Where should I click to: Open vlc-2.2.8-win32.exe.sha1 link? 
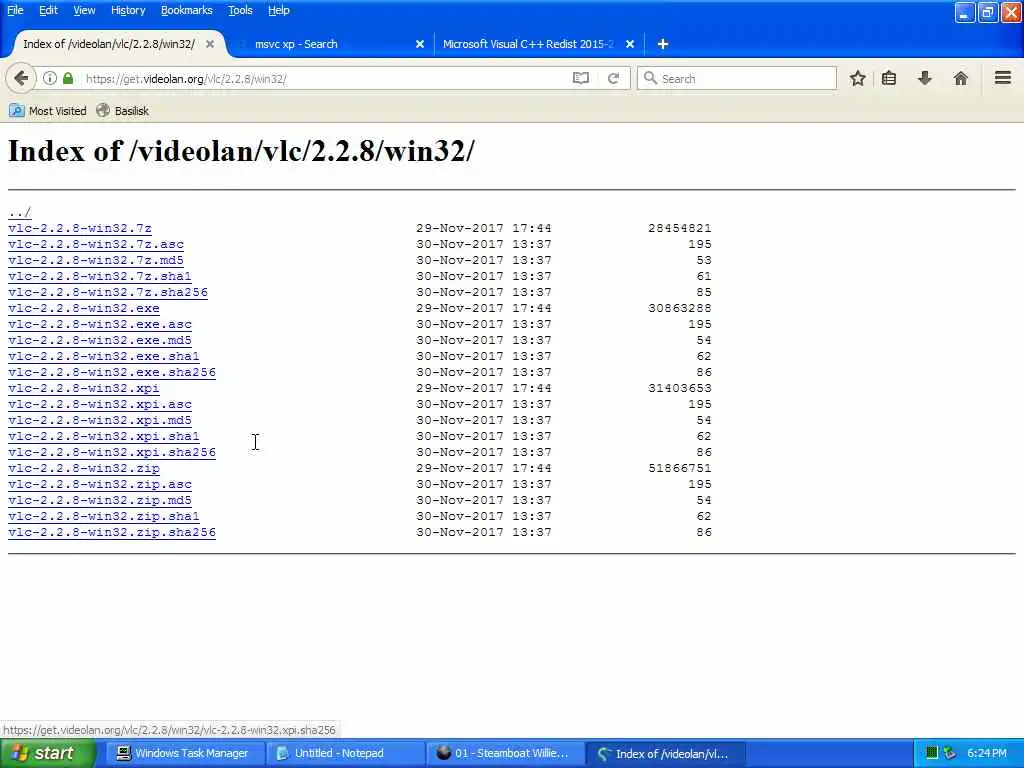pos(104,357)
